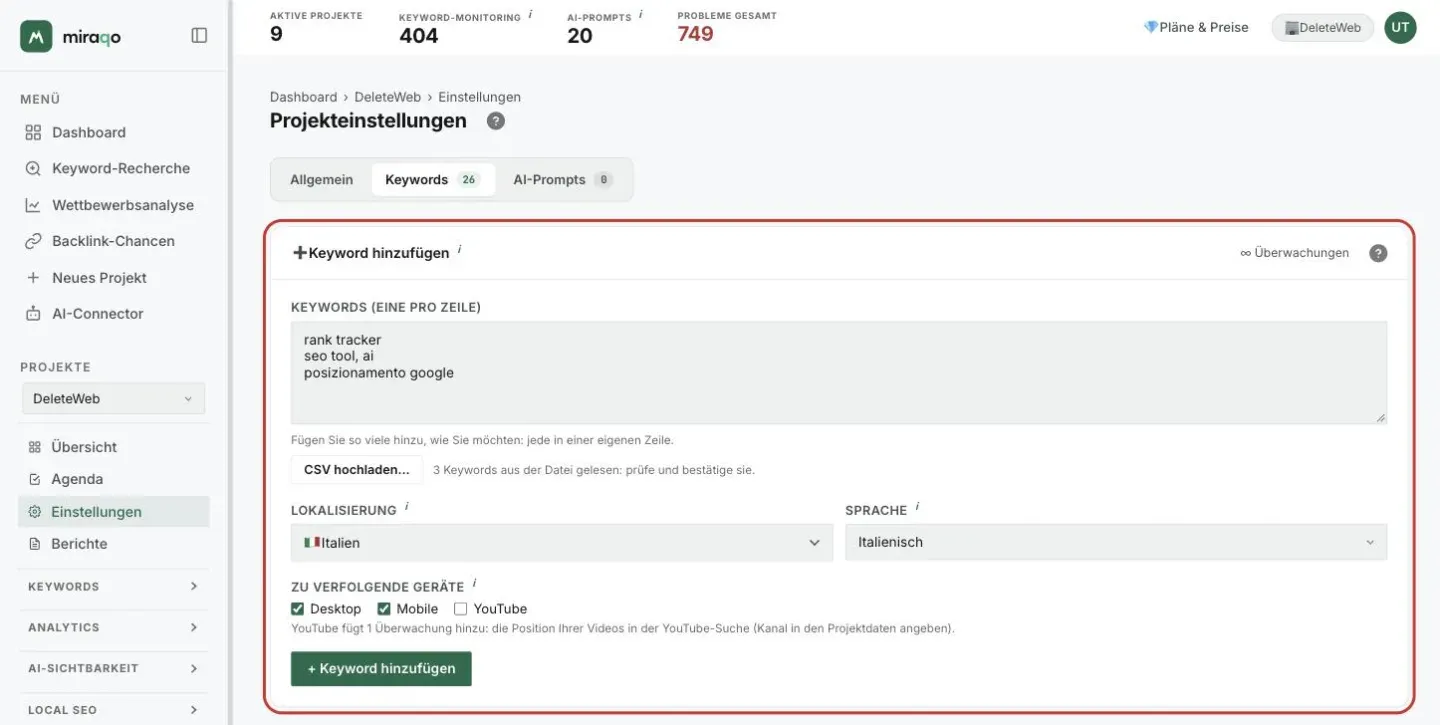Click the help icon next to Überwachungen
The image size is (1440, 725).
click(x=1378, y=253)
